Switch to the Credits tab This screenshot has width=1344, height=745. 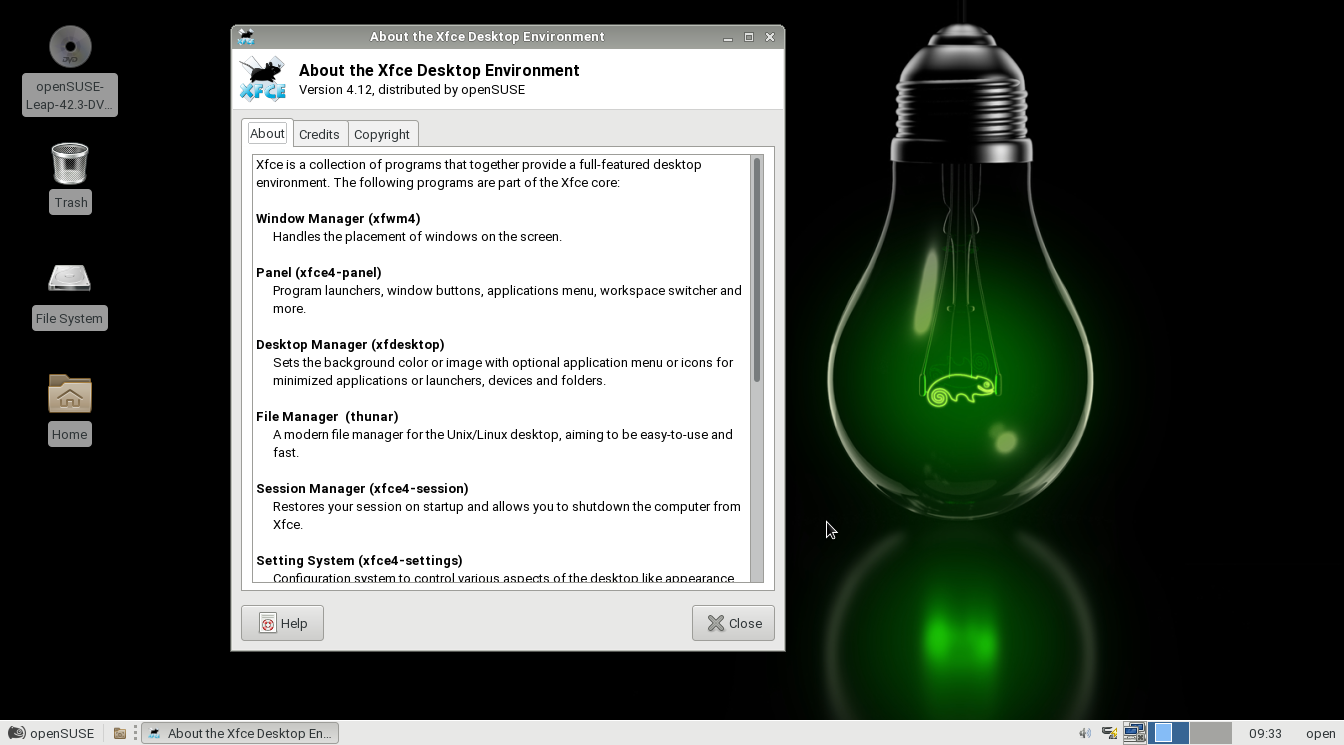pyautogui.click(x=319, y=134)
